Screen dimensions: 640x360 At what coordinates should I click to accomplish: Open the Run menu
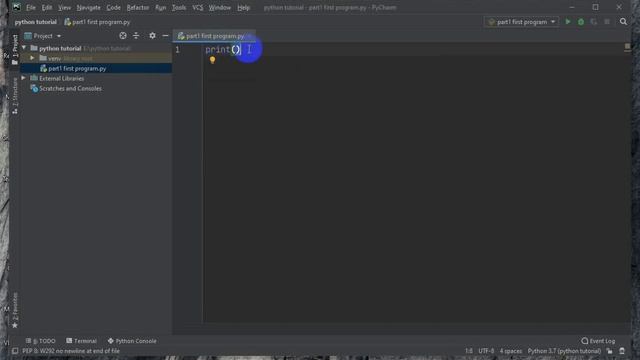pyautogui.click(x=160, y=7)
